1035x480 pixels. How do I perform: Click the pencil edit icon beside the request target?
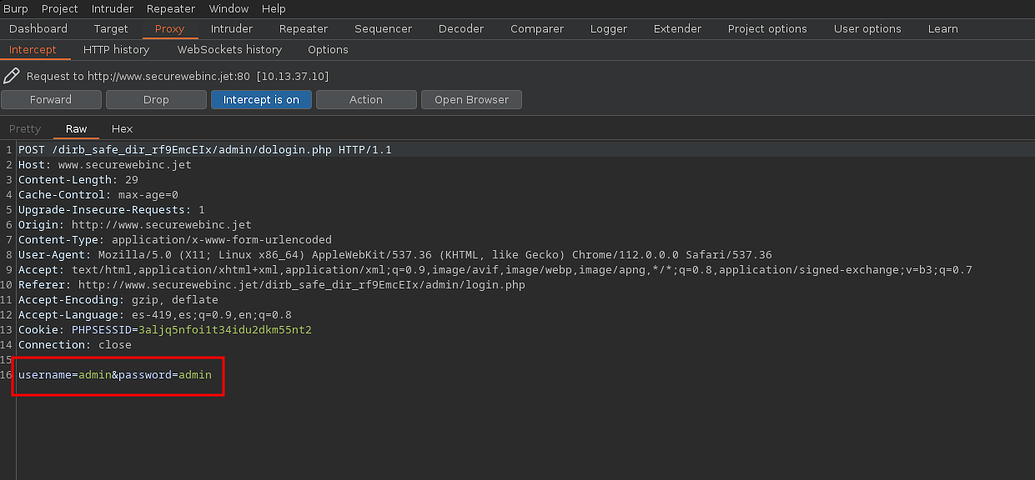point(12,75)
